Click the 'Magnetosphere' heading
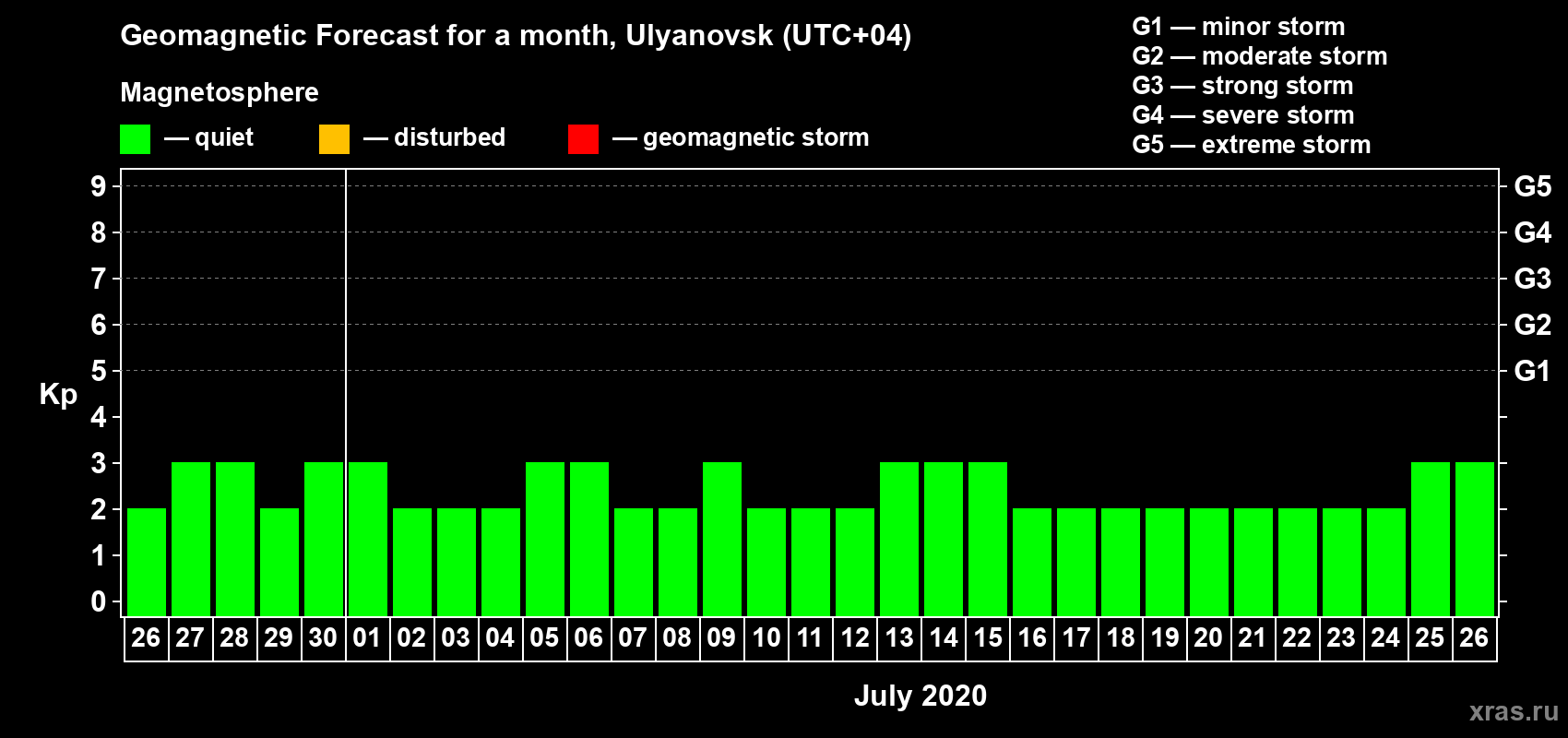 click(x=220, y=92)
